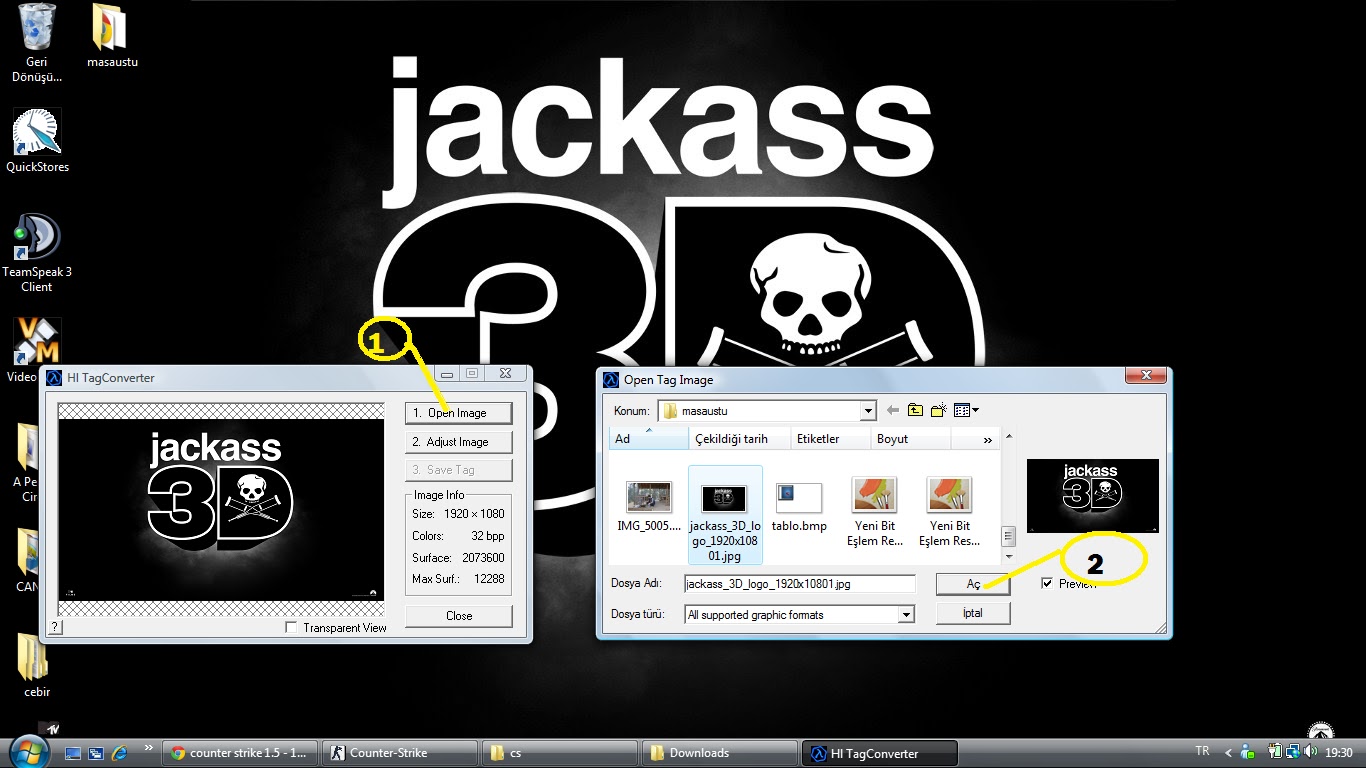Click the Open Tag Image title bar icon
The width and height of the screenshot is (1366, 768).
pos(611,380)
